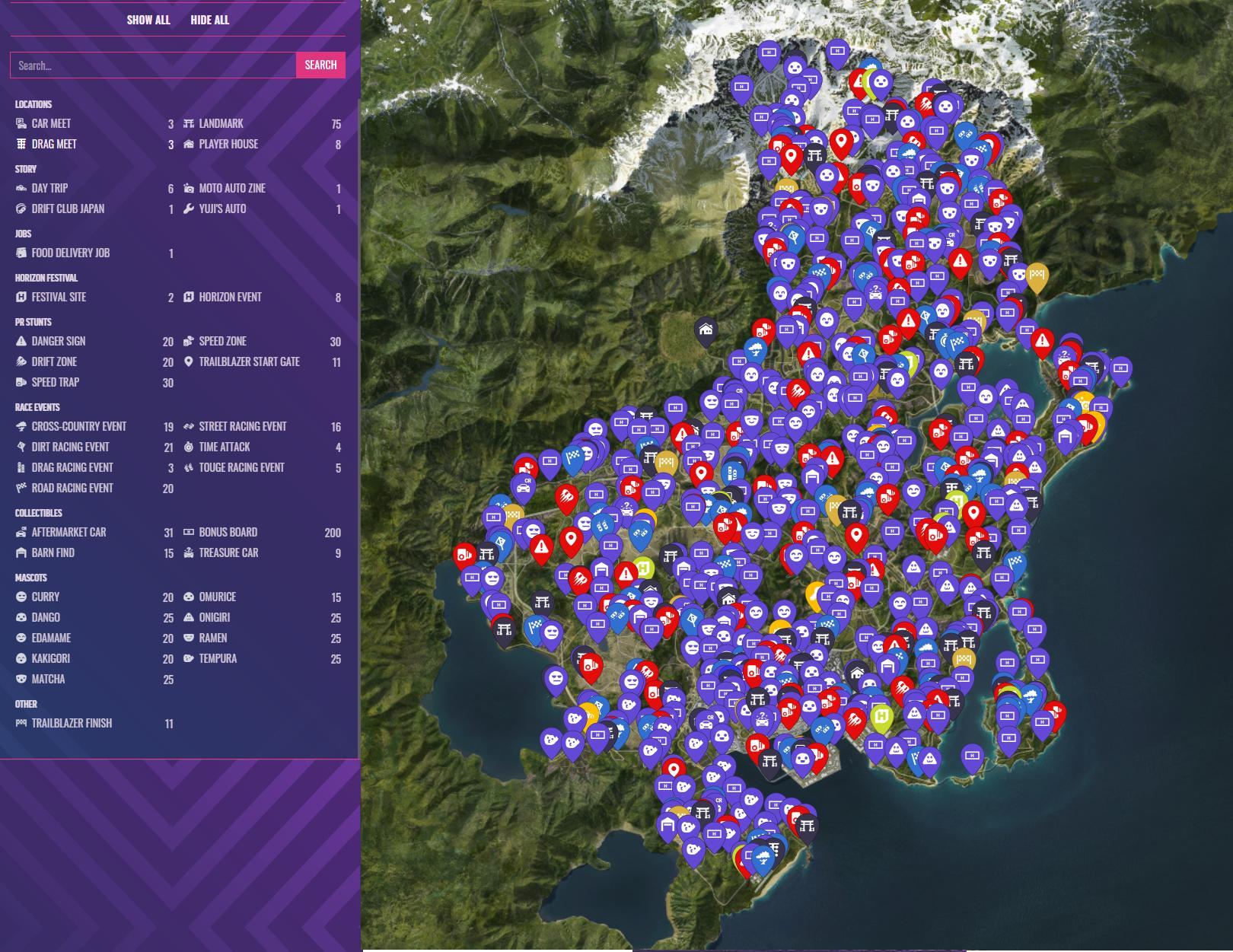Click the Landmark torii icon in legend

click(189, 123)
